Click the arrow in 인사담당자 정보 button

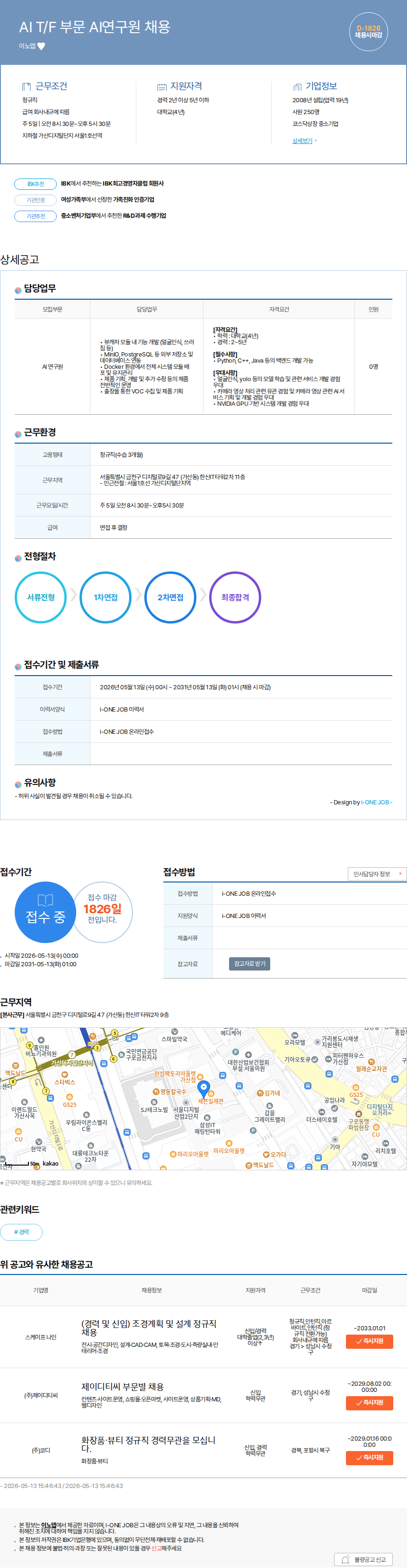pos(400,873)
